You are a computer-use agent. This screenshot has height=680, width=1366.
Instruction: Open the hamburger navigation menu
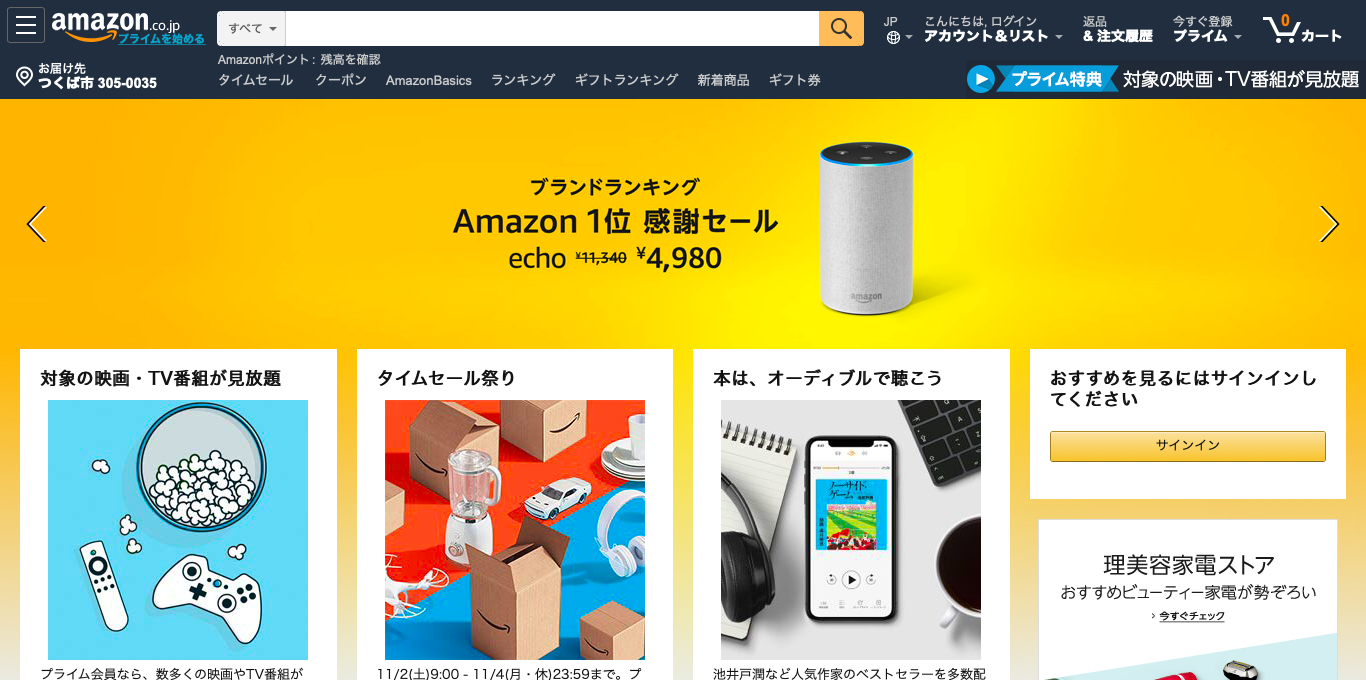tap(26, 26)
